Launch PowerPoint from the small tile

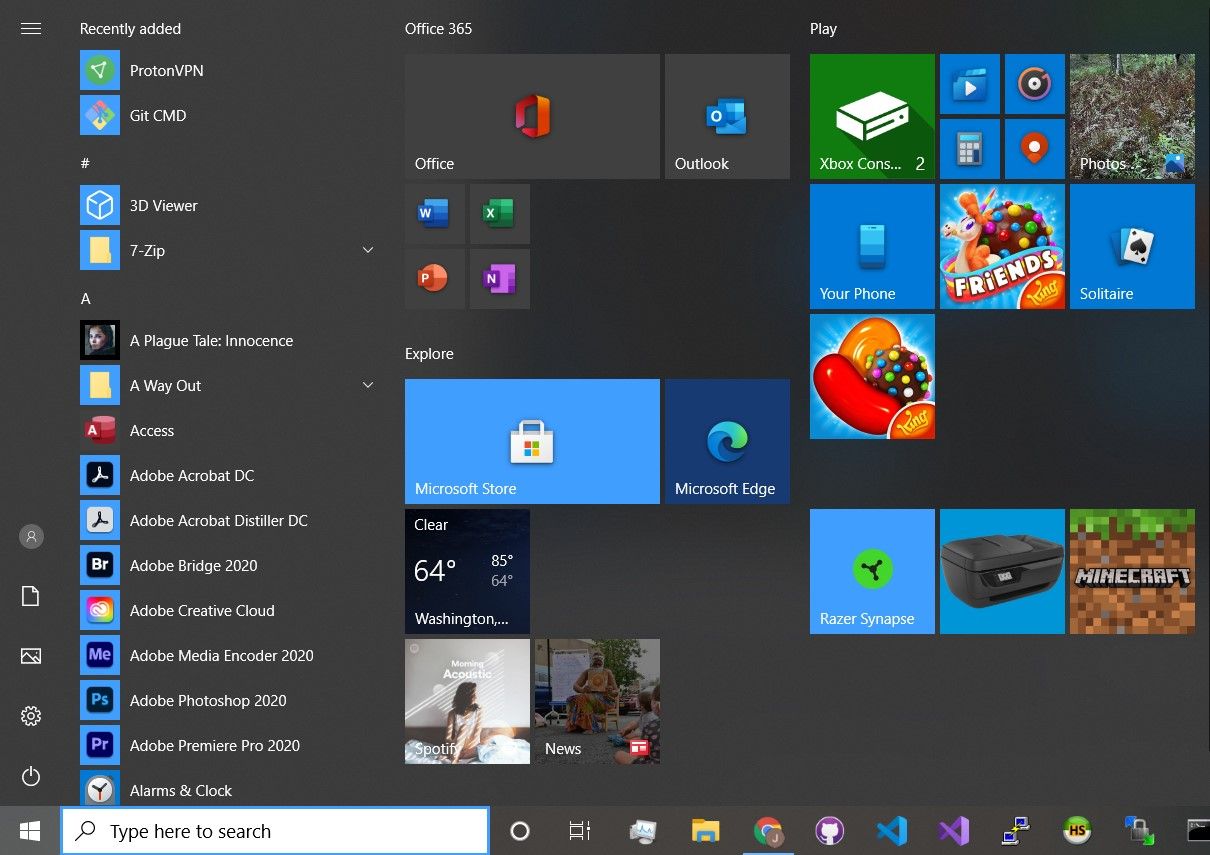tap(435, 279)
